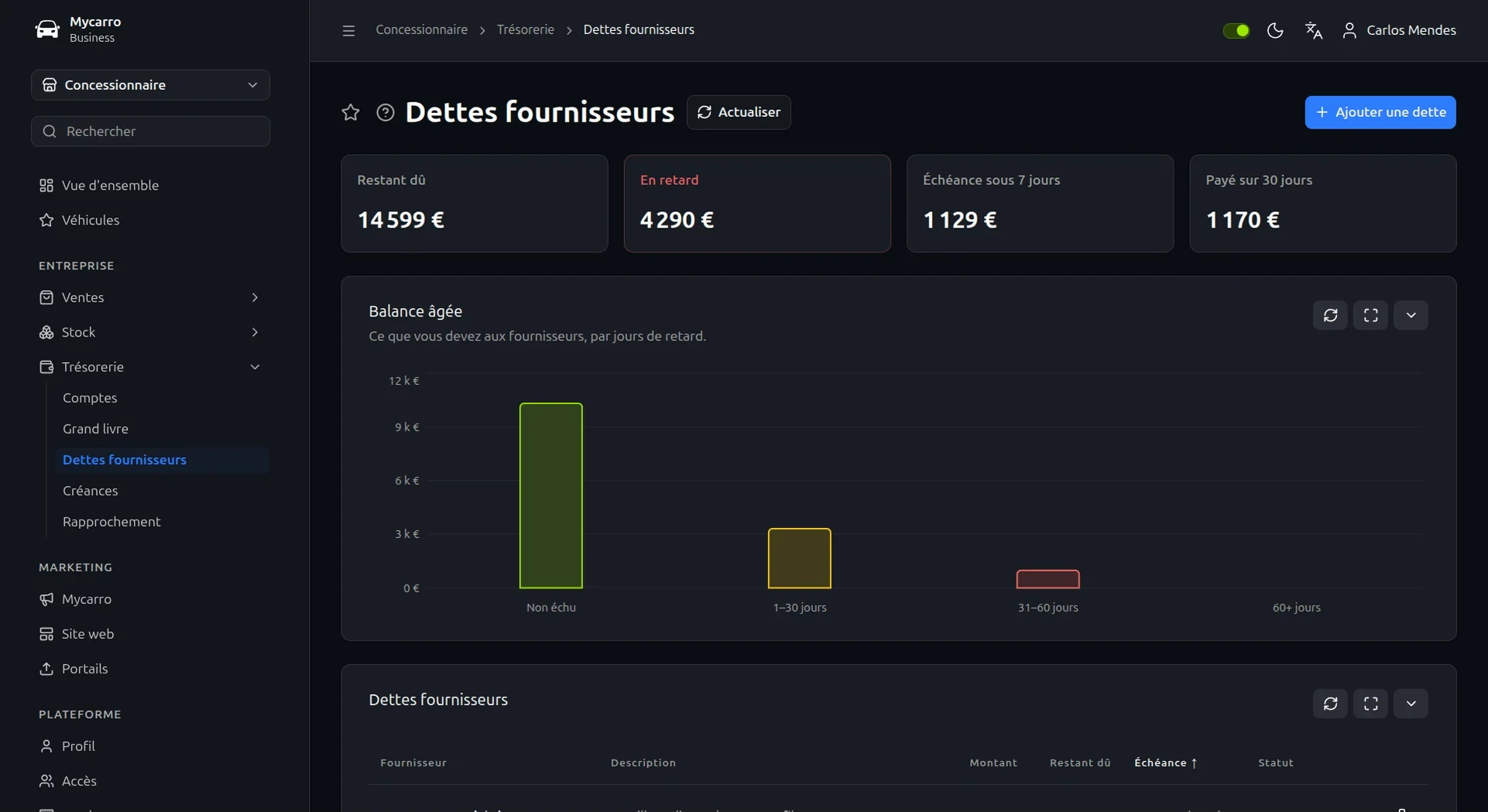Screen dimensions: 1488x812
Task: Refresh the Dettes fournisseurs table
Action: [1330, 704]
